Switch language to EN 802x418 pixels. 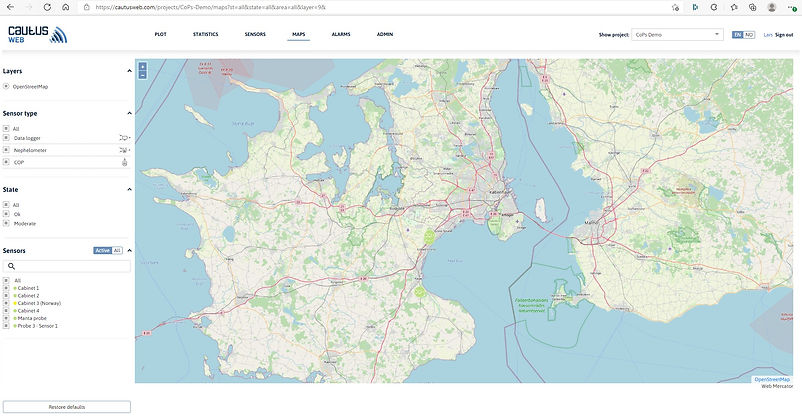click(x=738, y=35)
